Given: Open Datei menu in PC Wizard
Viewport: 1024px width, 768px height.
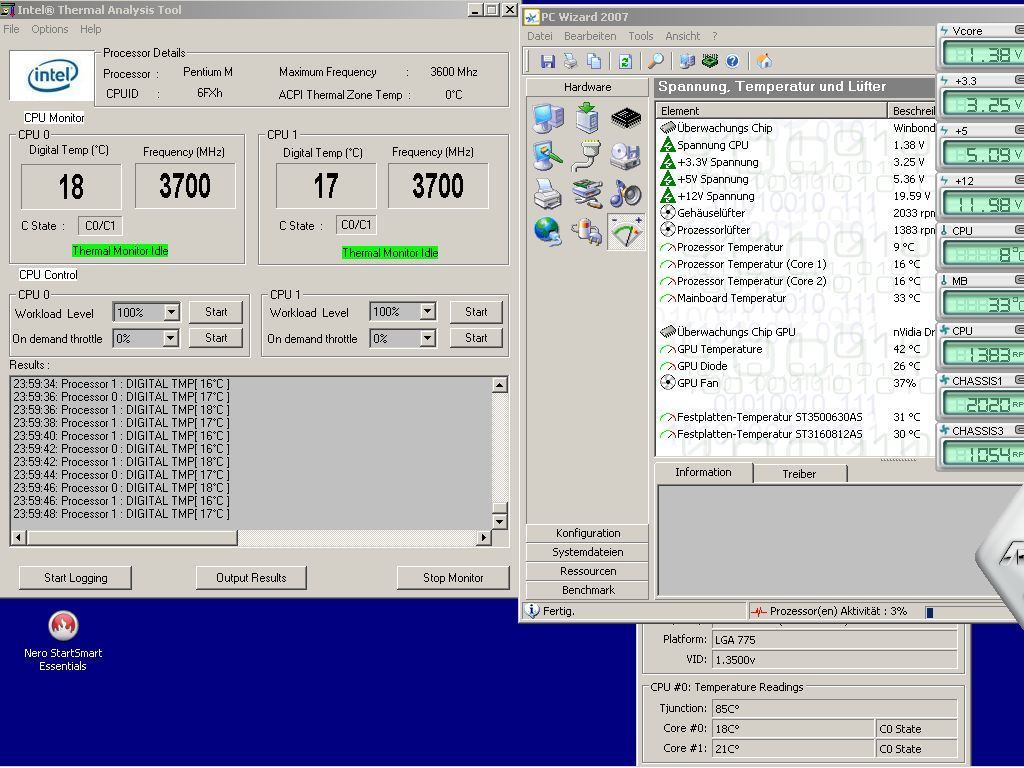Looking at the screenshot, I should pos(539,36).
